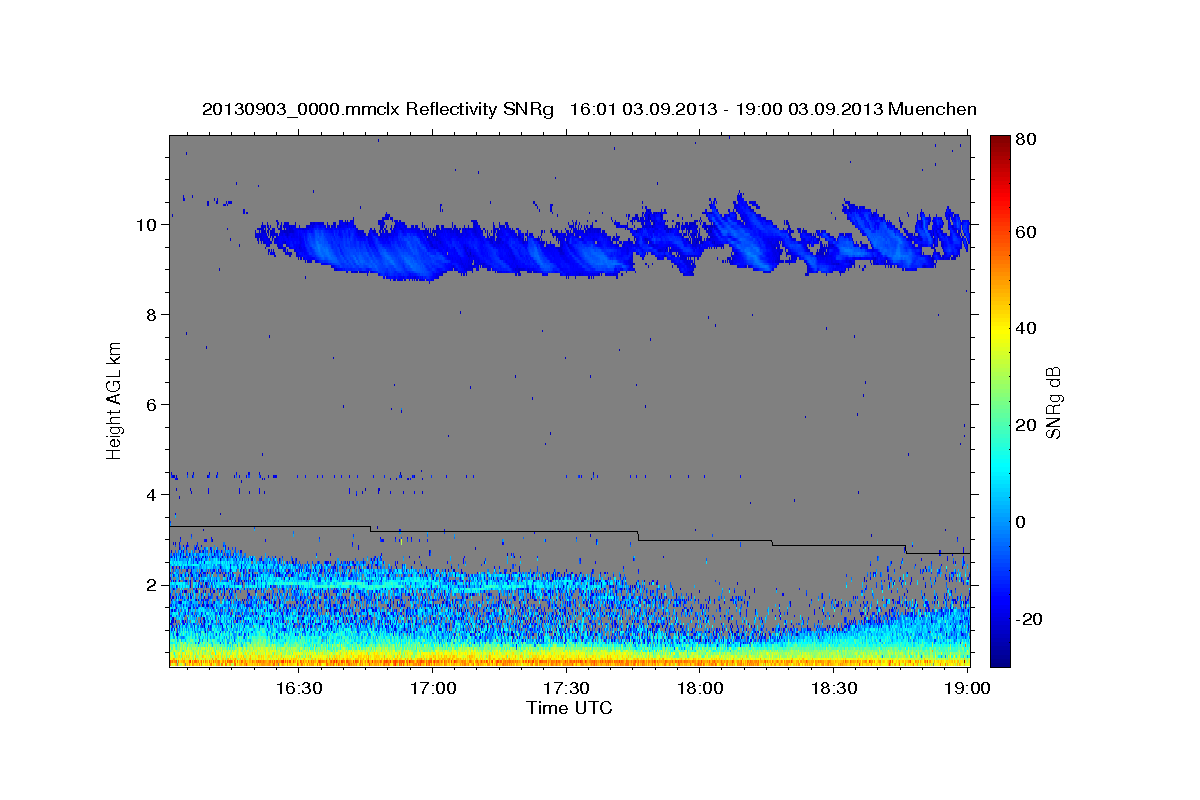
Task: Click the 'SNRg dB' colorbar label
Action: click(x=1054, y=402)
